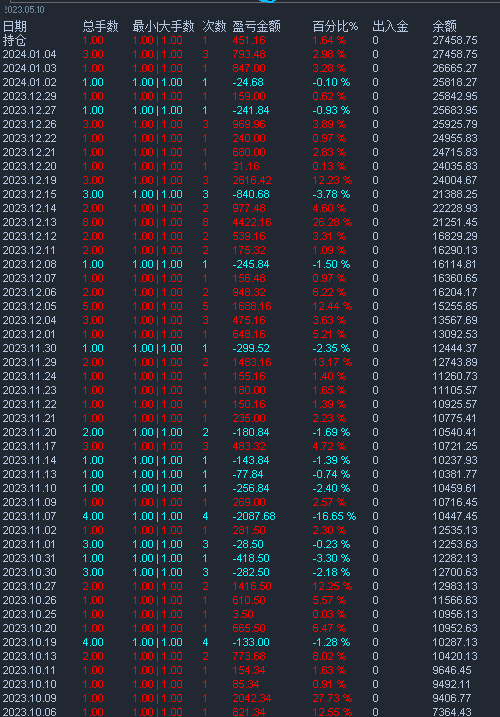Image resolution: width=500 pixels, height=717 pixels.
Task: Click the 27.73 % percentage cell
Action: (332, 698)
